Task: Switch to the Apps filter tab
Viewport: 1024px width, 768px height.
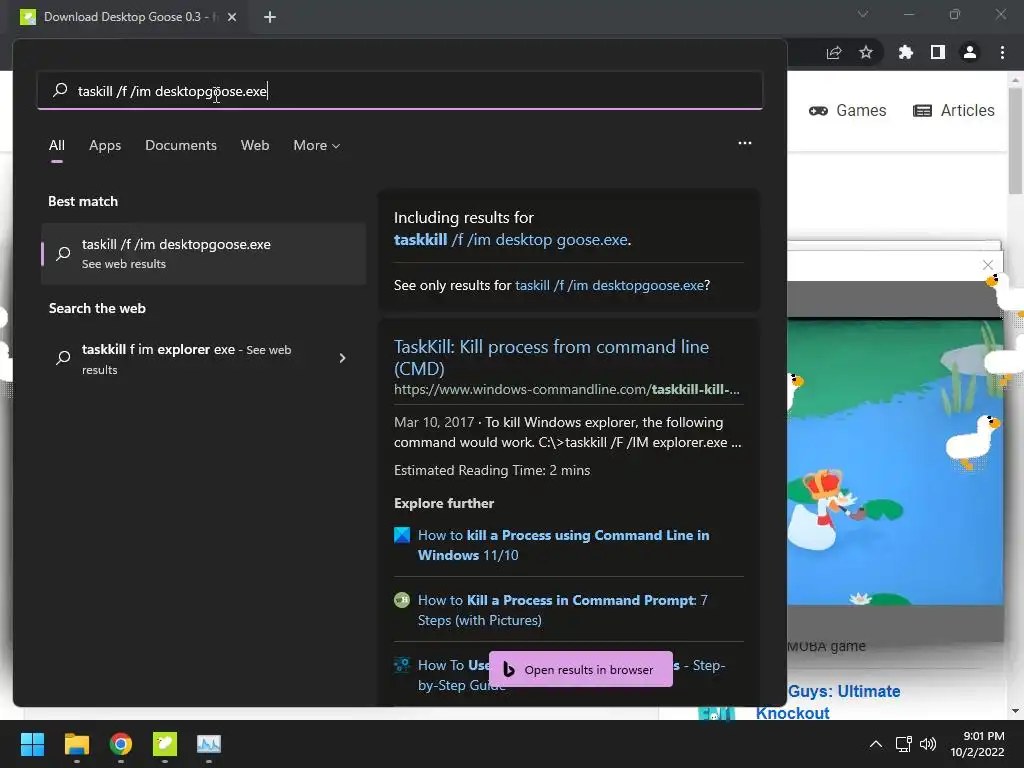Action: 105,146
